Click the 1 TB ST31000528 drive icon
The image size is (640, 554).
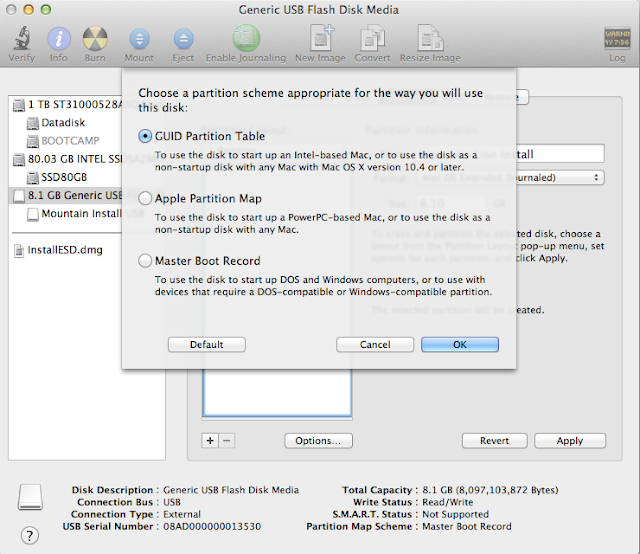(19, 105)
